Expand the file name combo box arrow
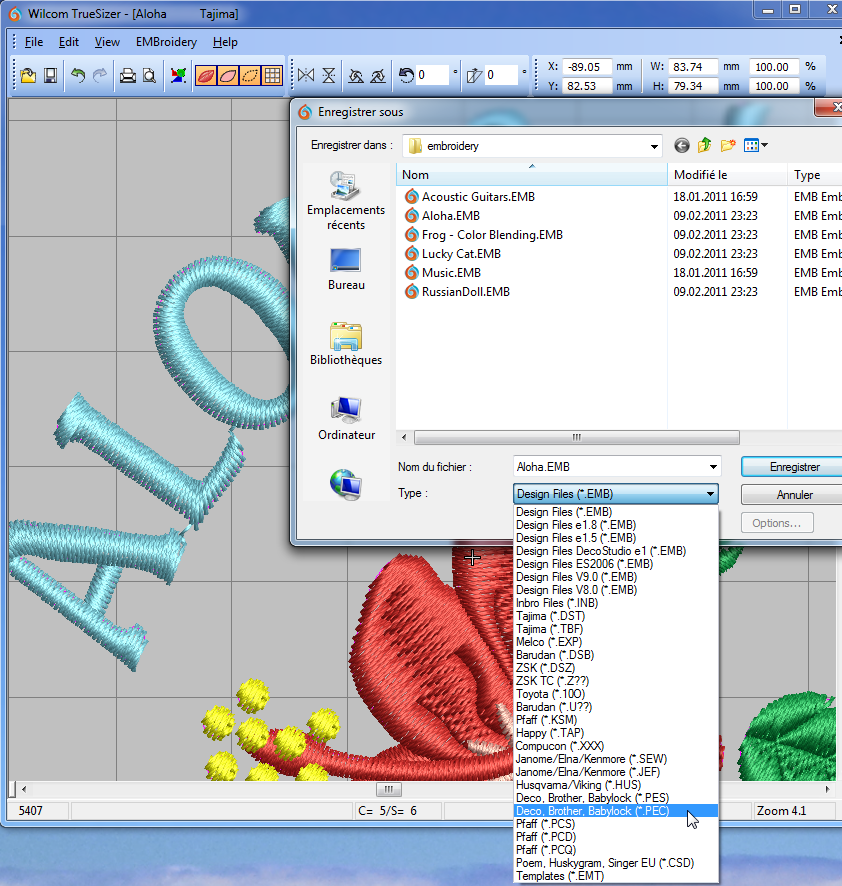 coord(712,467)
